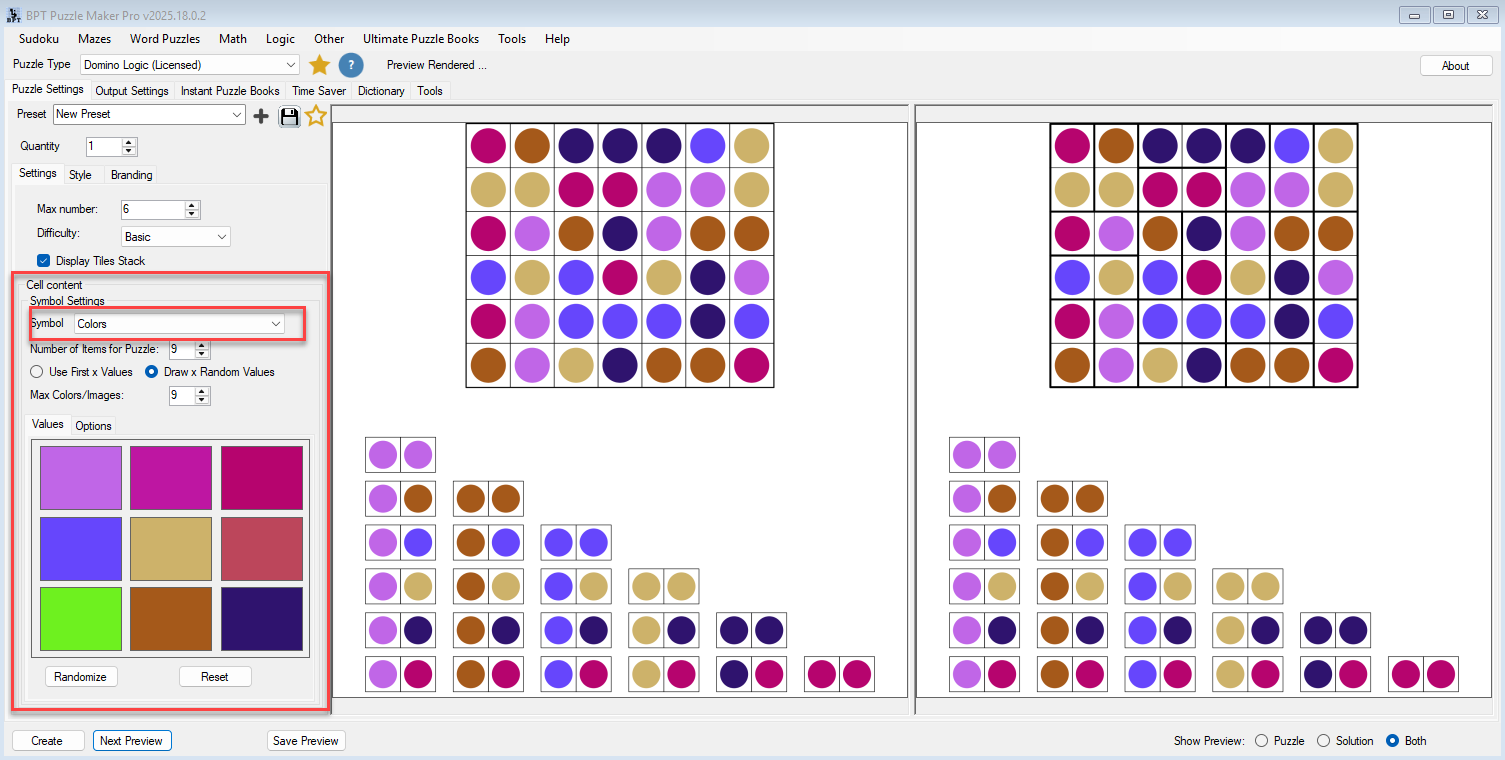Increase Number of Items for Puzzle
This screenshot has height=760, width=1505.
click(x=201, y=345)
